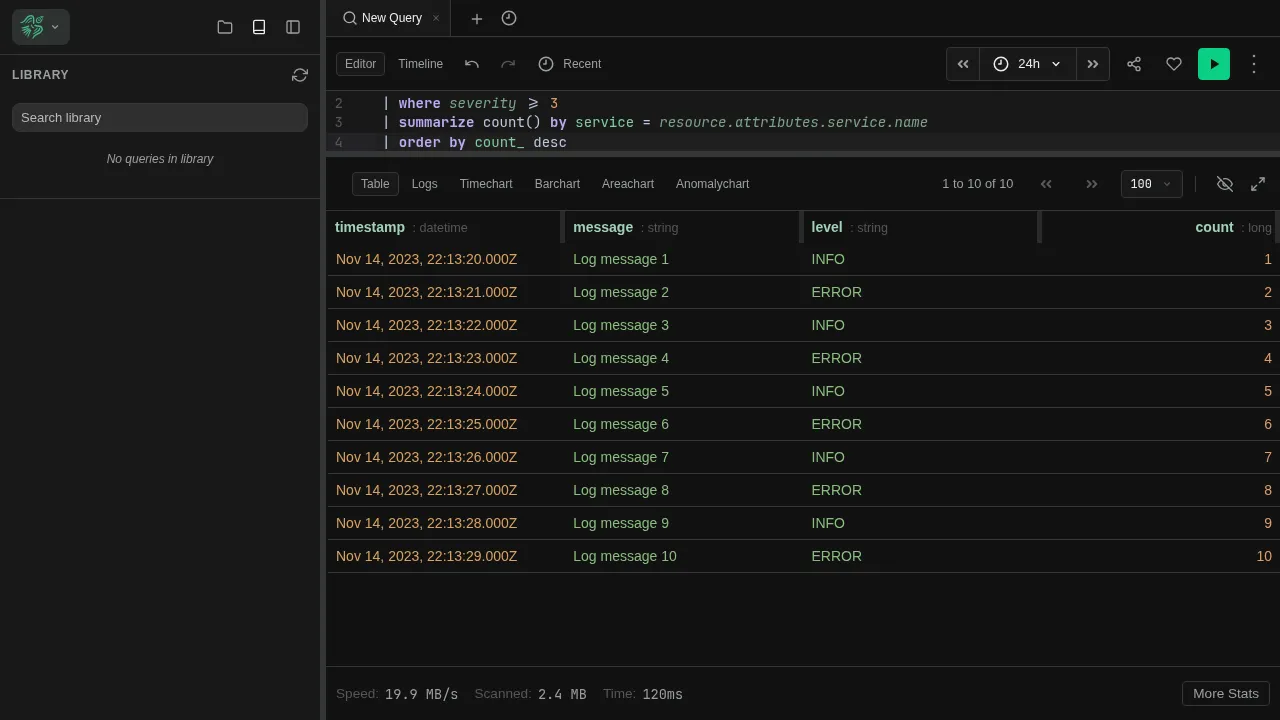Toggle the notebook layout view icon
The width and height of the screenshot is (1280, 720).
pyautogui.click(x=259, y=27)
